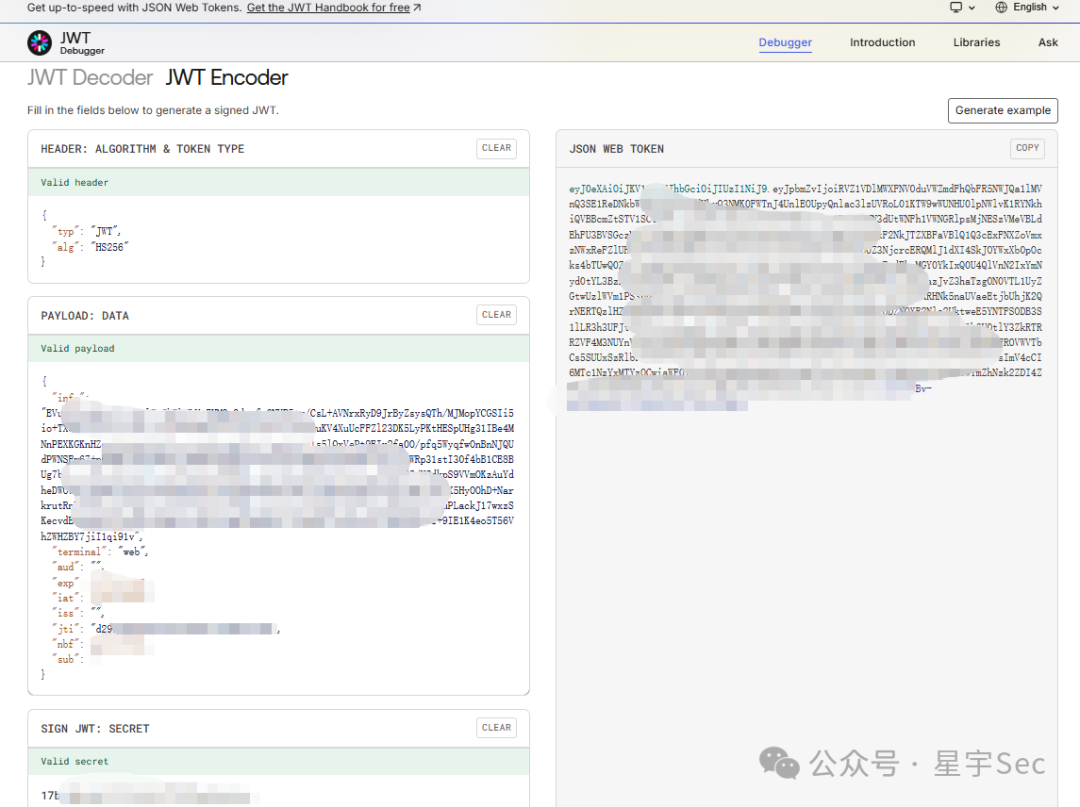1080x807 pixels.
Task: Click the external link arrow after Handbook link
Action: [417, 8]
